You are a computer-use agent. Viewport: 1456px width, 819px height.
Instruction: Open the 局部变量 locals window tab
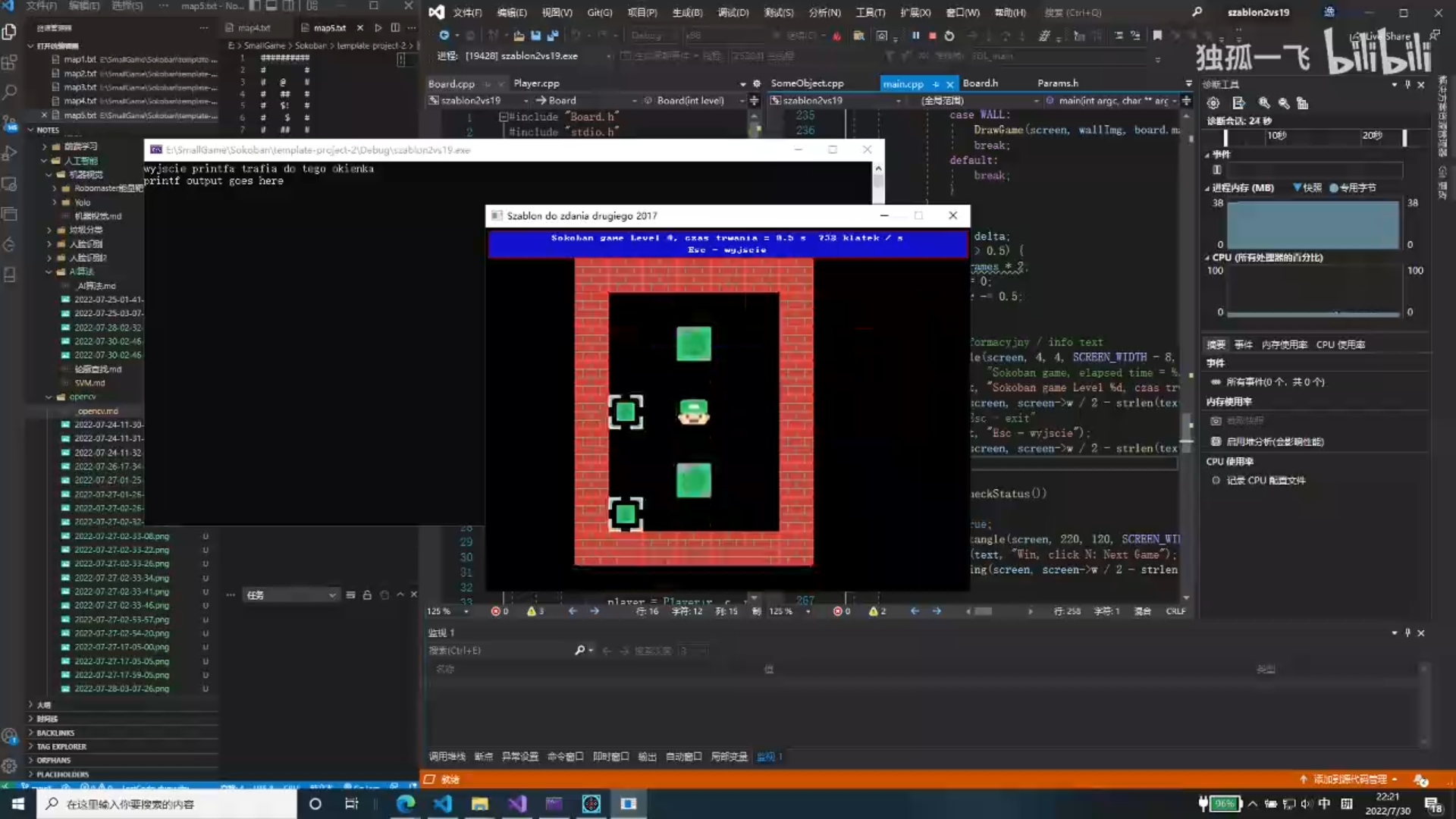tap(729, 757)
